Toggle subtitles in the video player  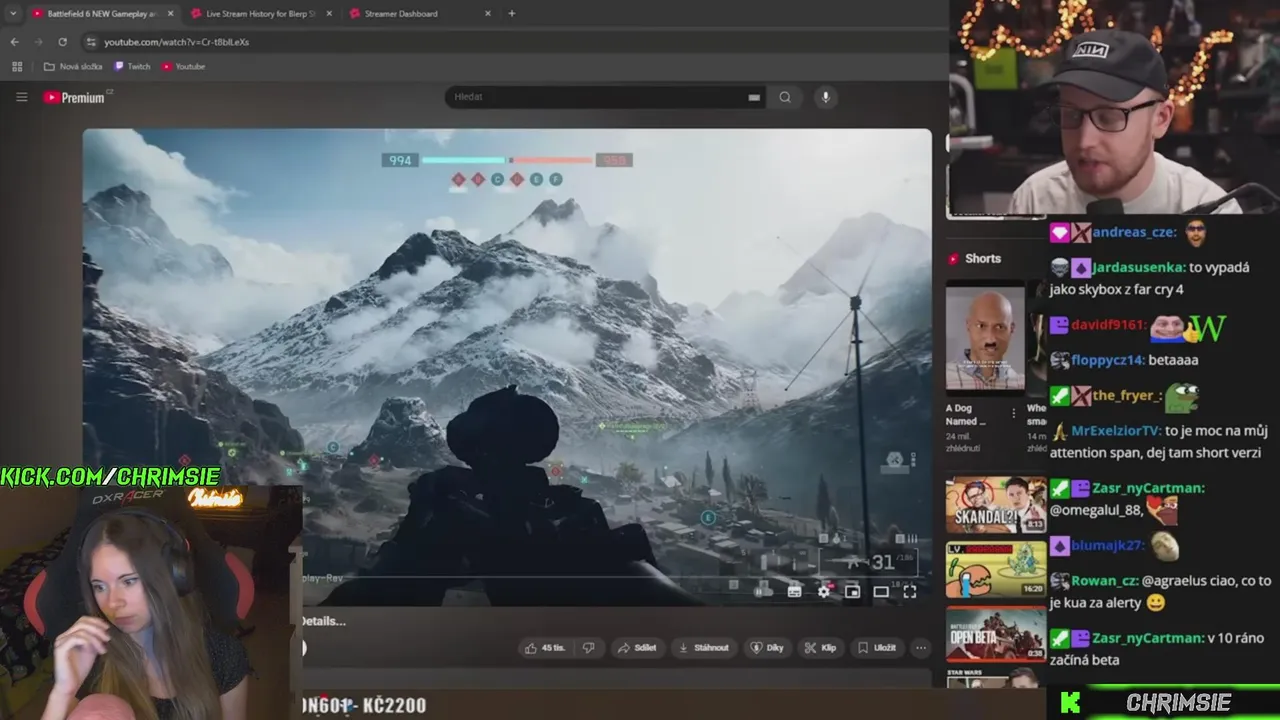(794, 591)
